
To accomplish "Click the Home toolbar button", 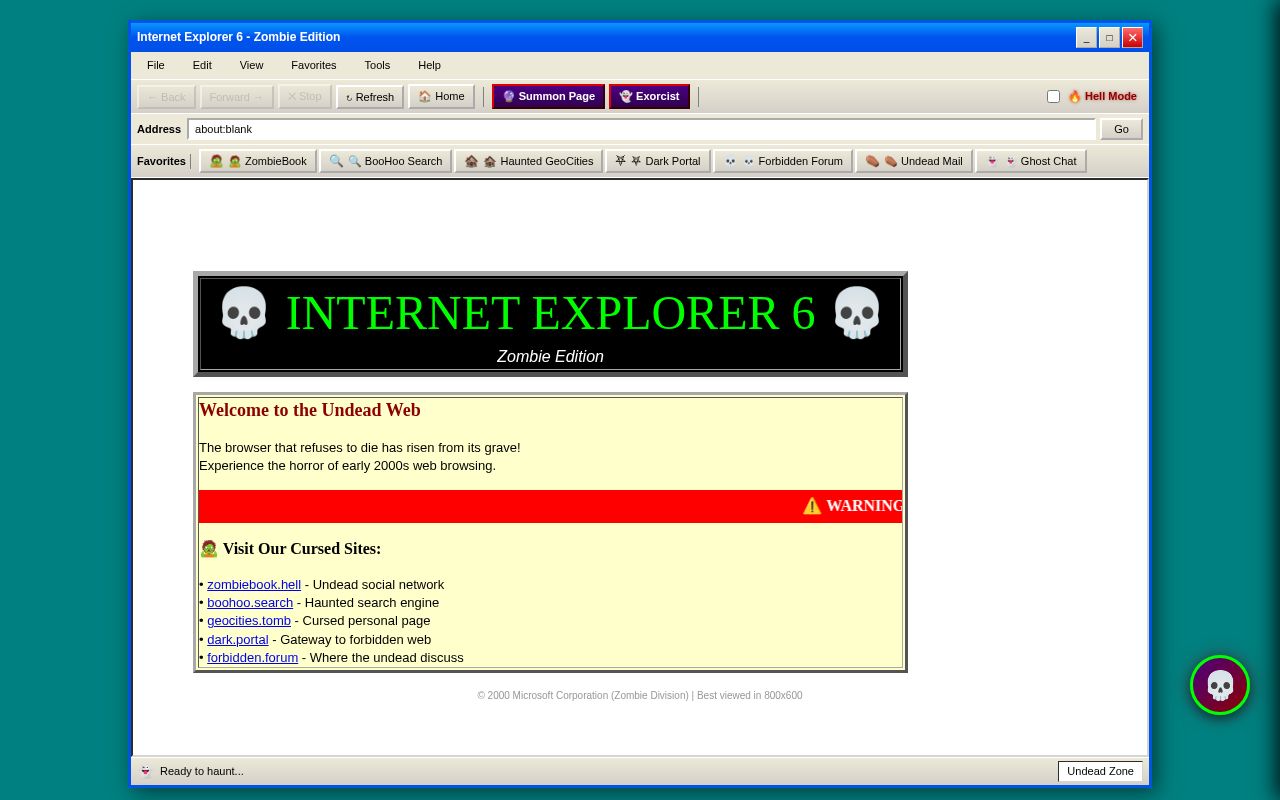I will (441, 97).
